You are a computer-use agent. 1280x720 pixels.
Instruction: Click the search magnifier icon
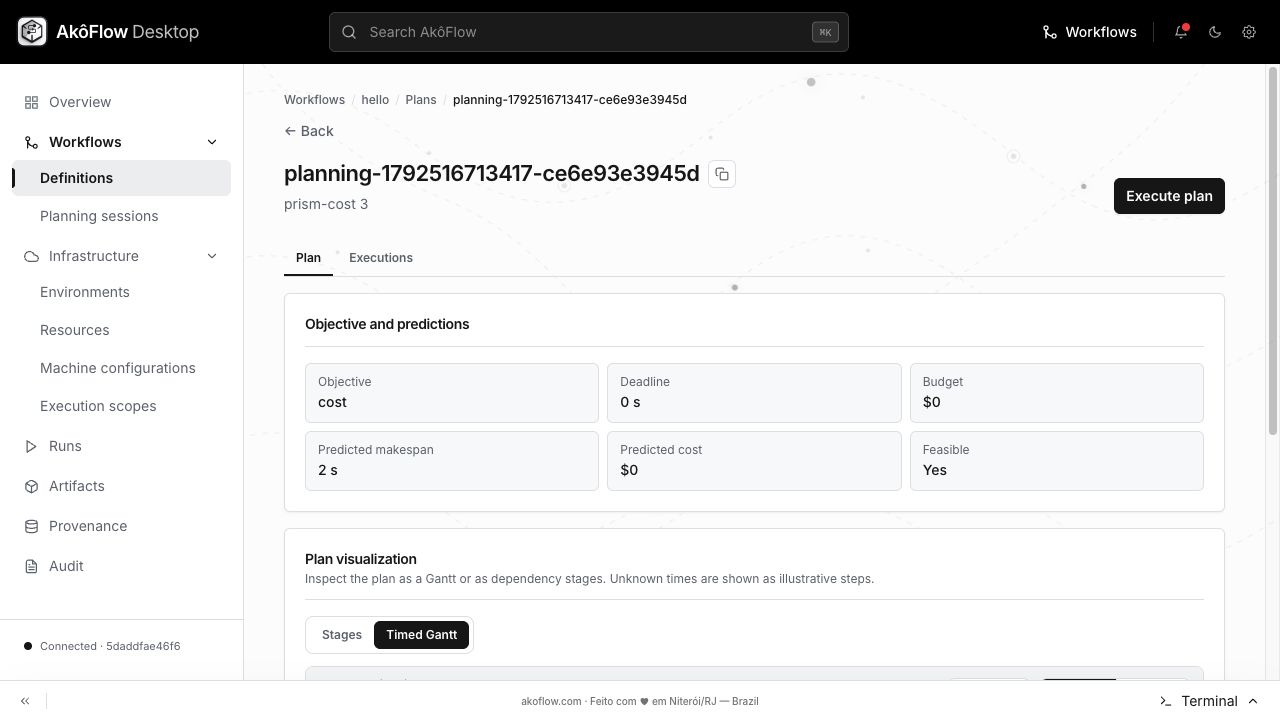click(x=349, y=32)
